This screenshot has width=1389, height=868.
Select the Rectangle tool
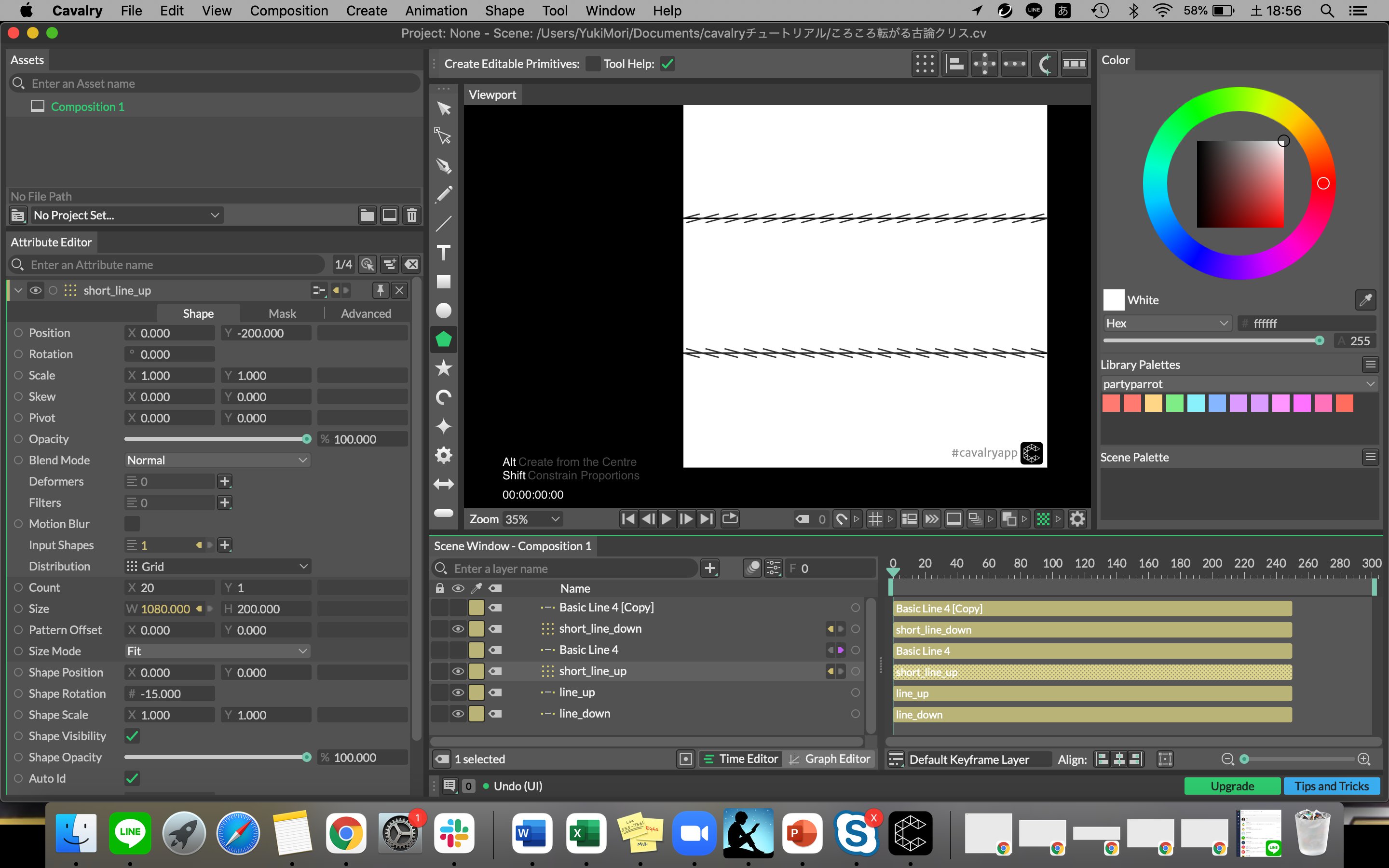pos(443,281)
